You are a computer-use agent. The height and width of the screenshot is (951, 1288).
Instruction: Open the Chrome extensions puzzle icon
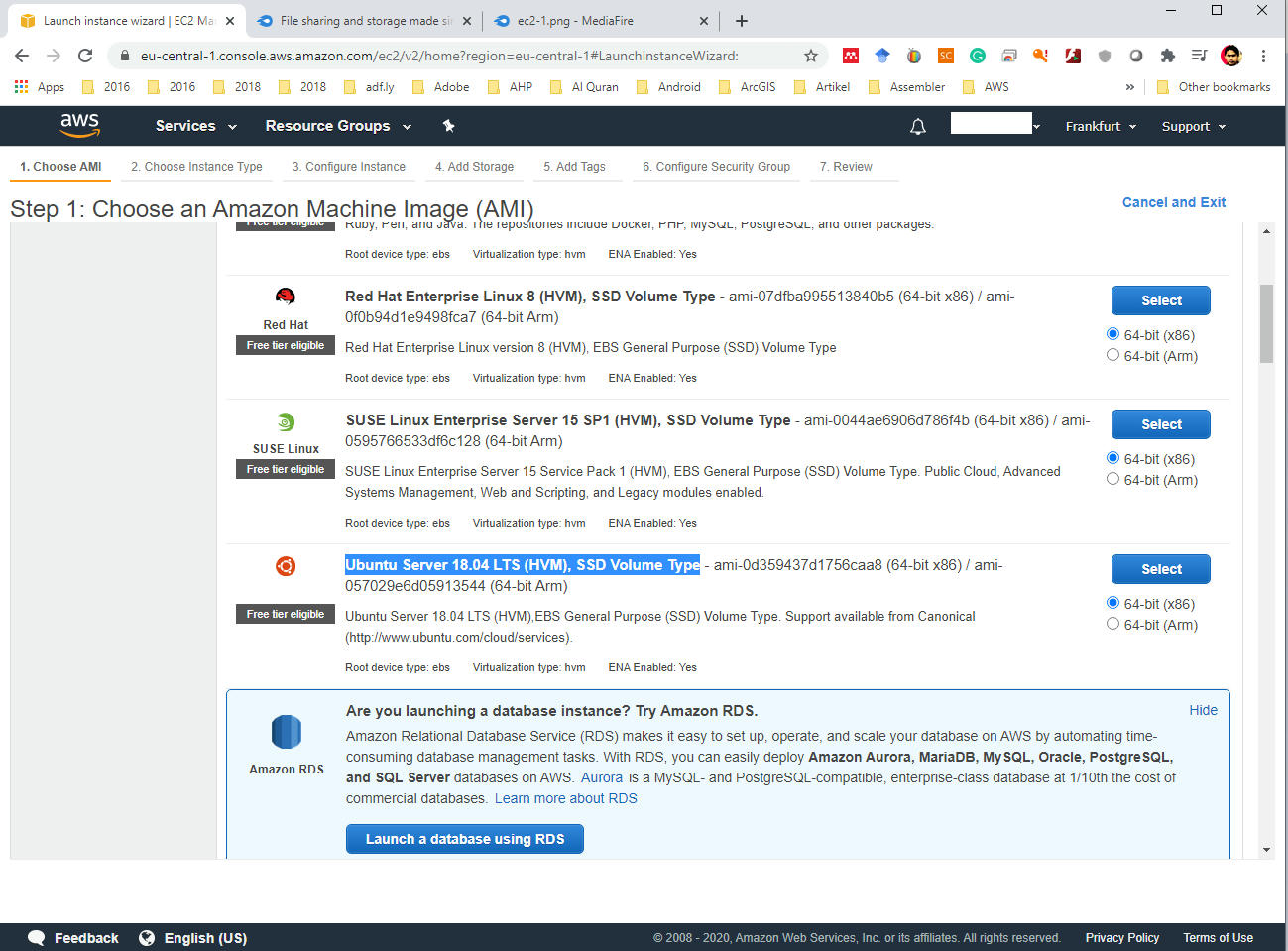pyautogui.click(x=1167, y=56)
